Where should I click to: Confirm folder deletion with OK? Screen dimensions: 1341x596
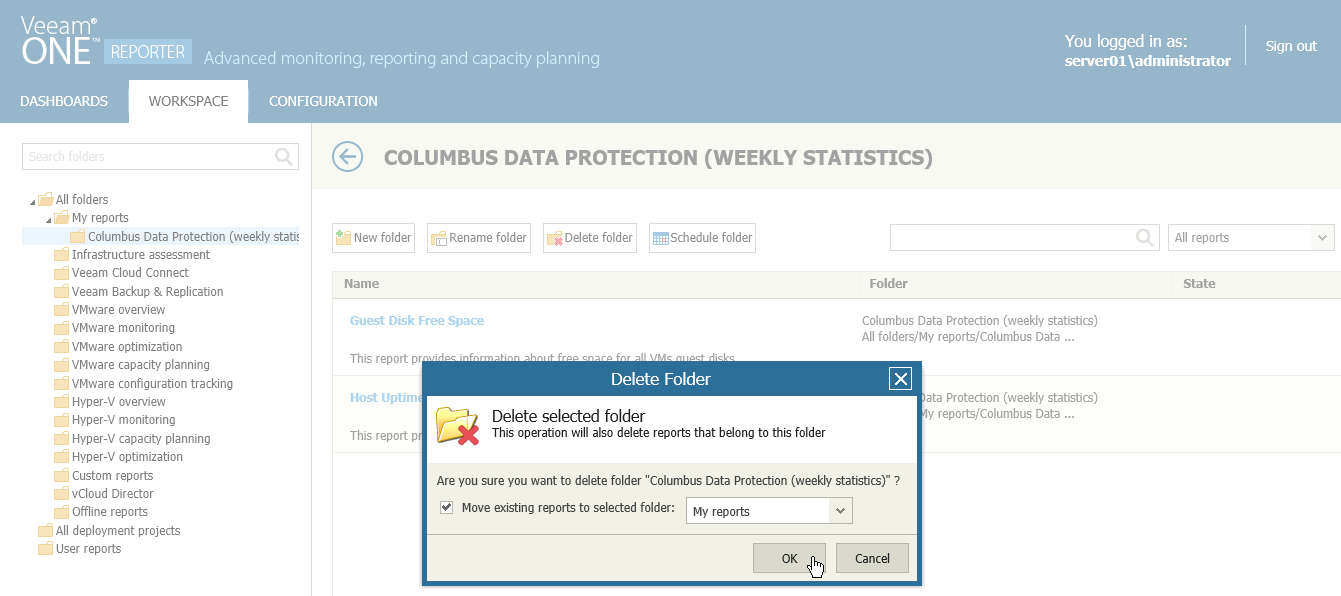[789, 558]
